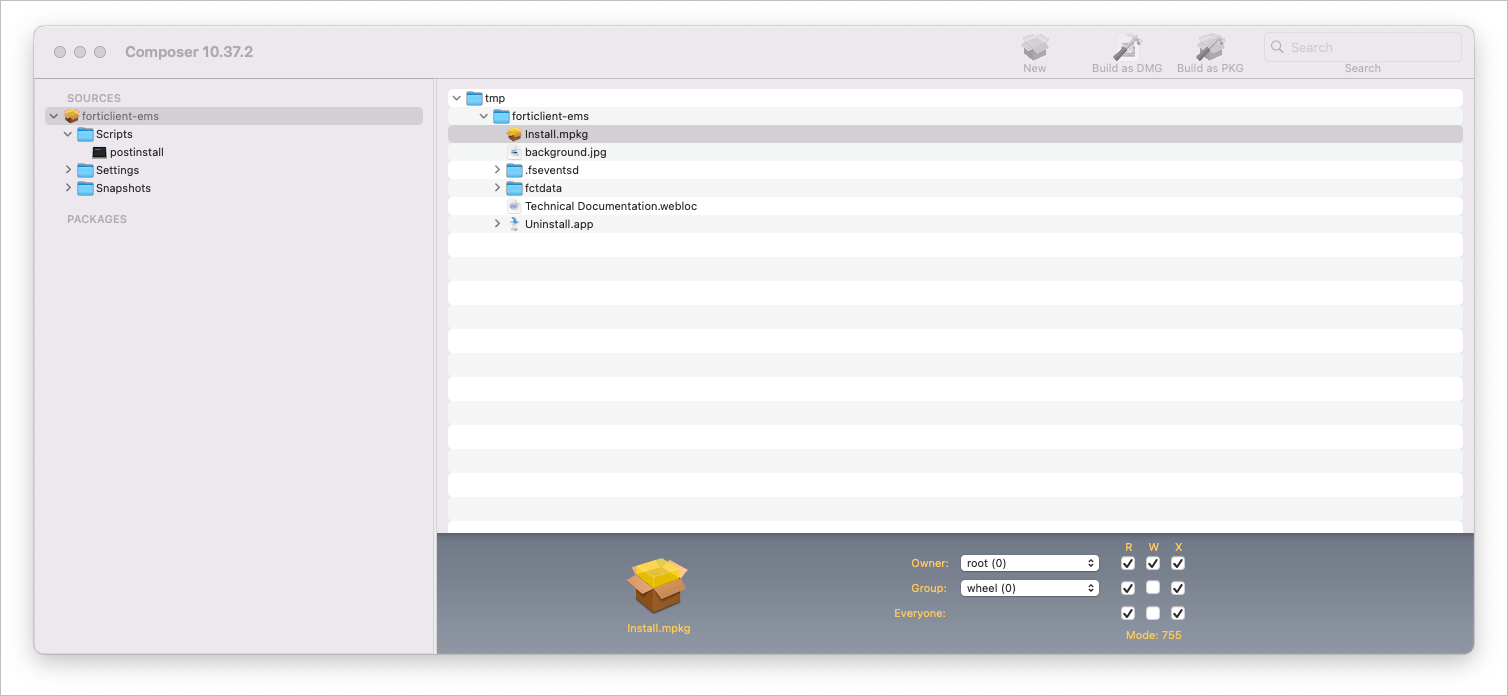
Task: Expand the Settings folder chevron
Action: 68,170
